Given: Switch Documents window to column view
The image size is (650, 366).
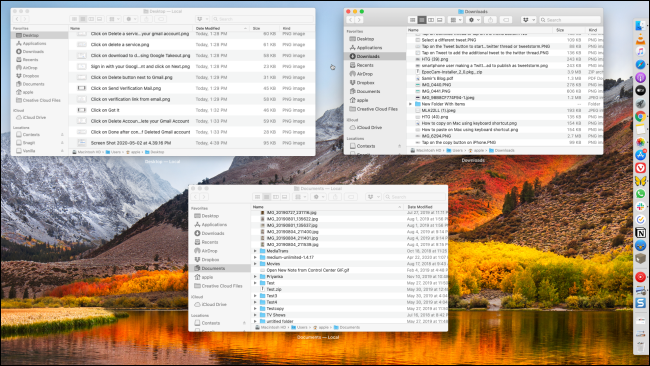Looking at the screenshot, I should click(276, 197).
